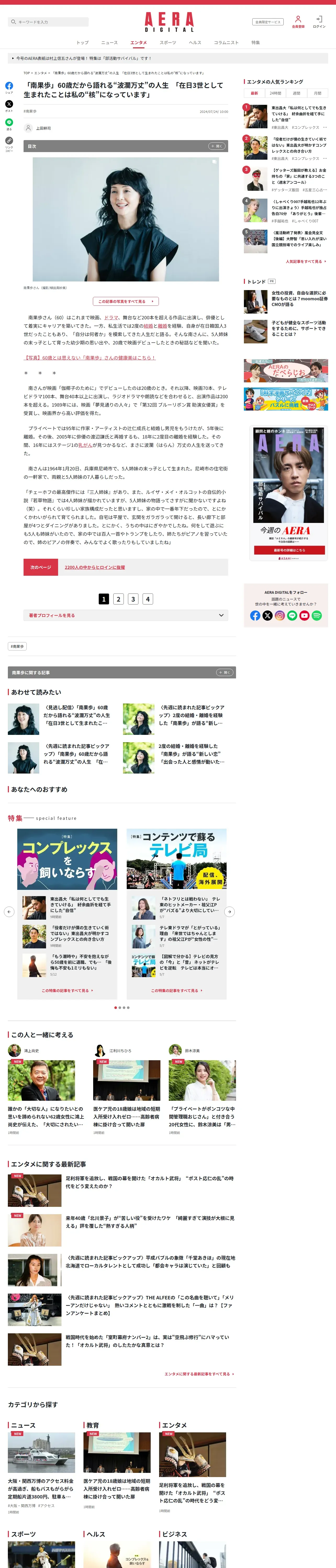Click the enlarge icon on main photo
Viewport: 336px width, 1568px height.
214,162
